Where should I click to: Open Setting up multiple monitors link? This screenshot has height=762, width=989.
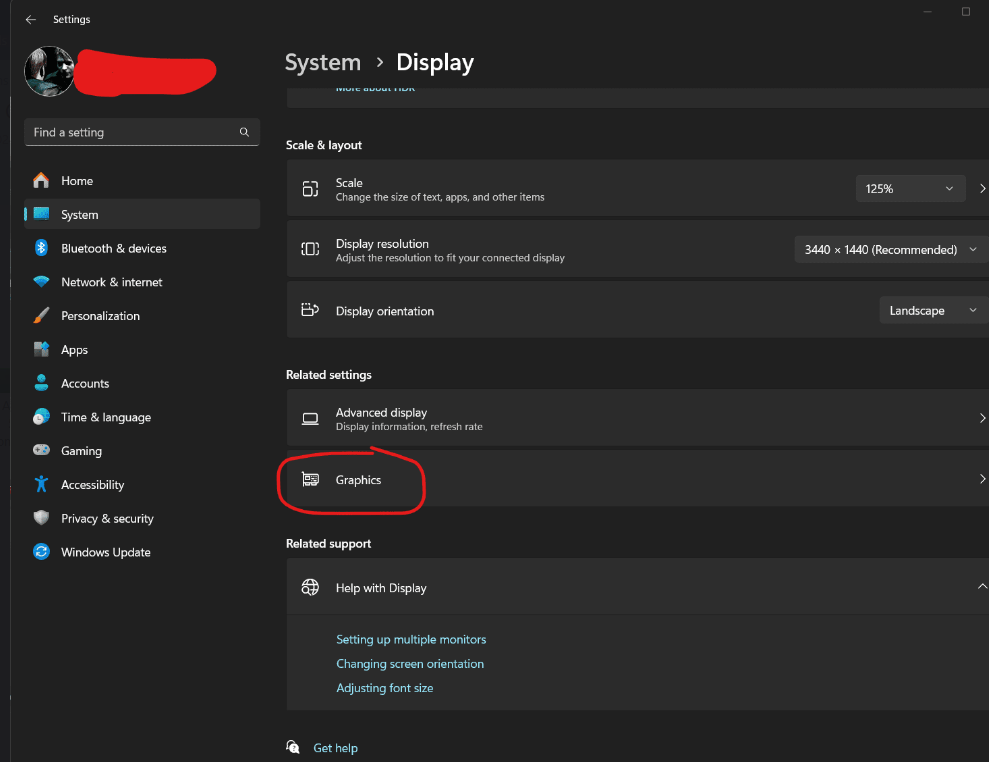tap(411, 640)
